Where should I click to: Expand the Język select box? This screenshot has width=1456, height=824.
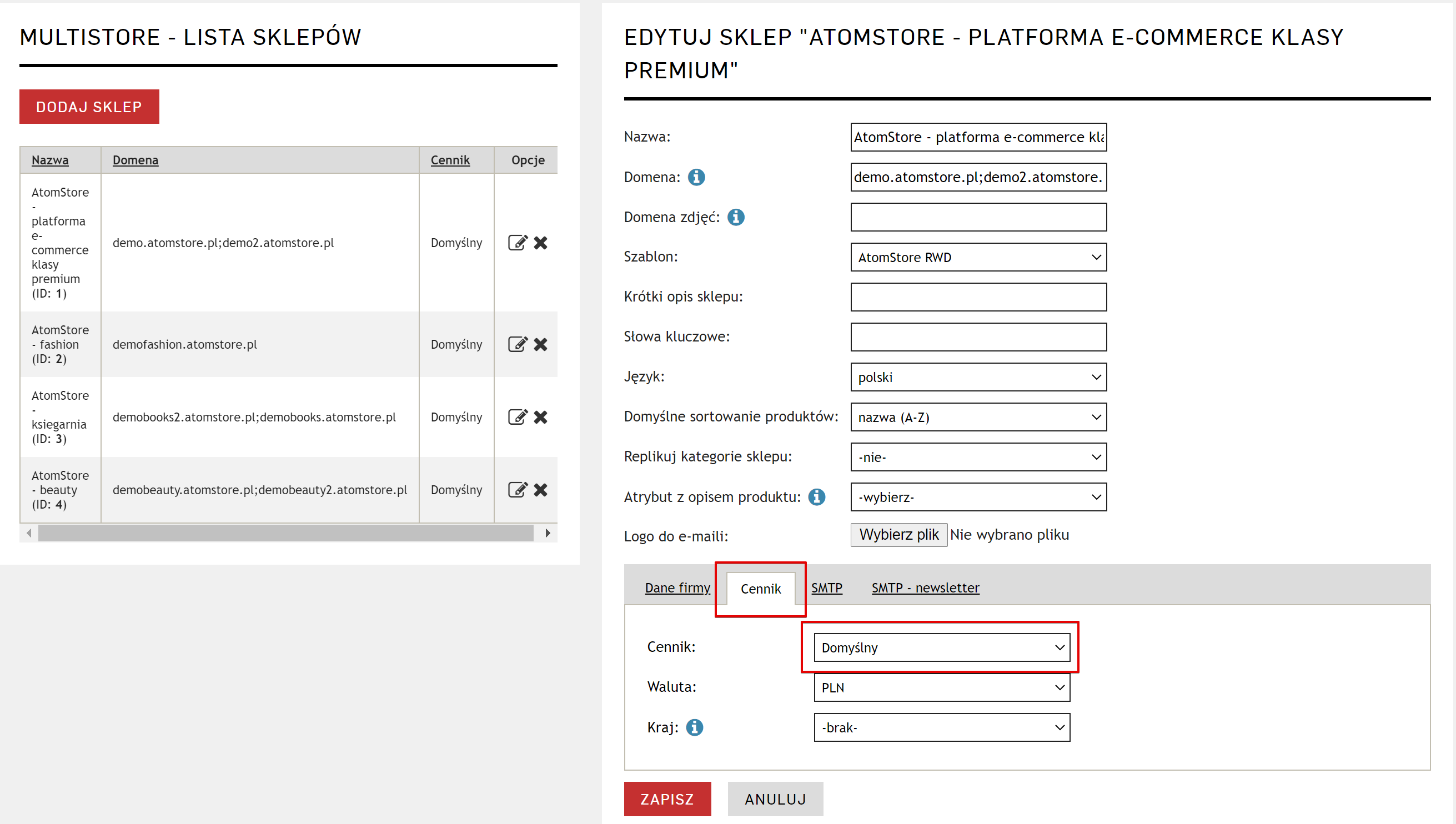(978, 378)
